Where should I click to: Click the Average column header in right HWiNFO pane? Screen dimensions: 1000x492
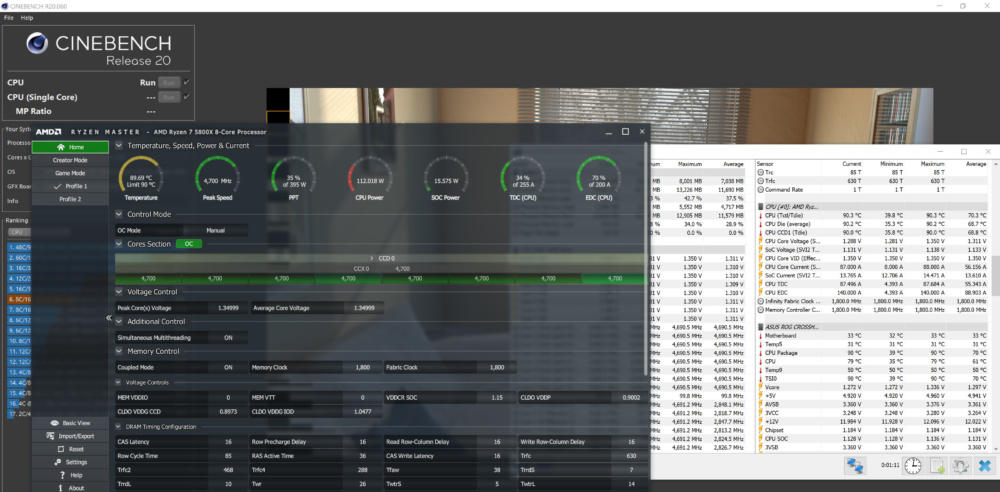coord(976,164)
